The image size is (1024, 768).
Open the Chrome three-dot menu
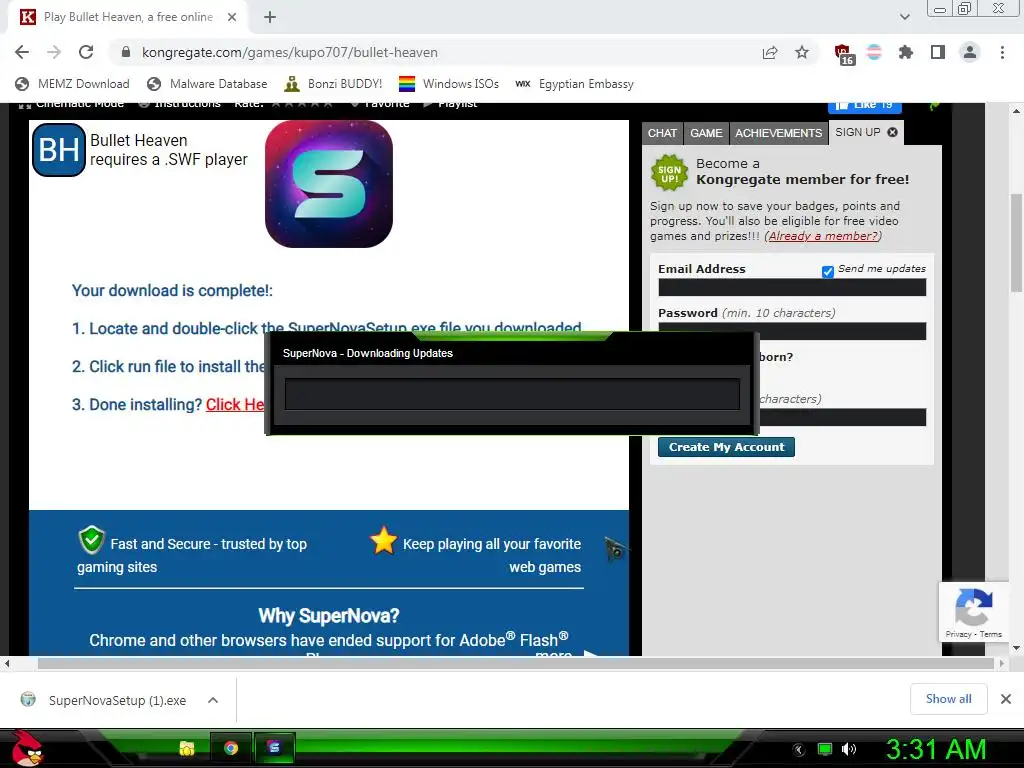(1002, 52)
